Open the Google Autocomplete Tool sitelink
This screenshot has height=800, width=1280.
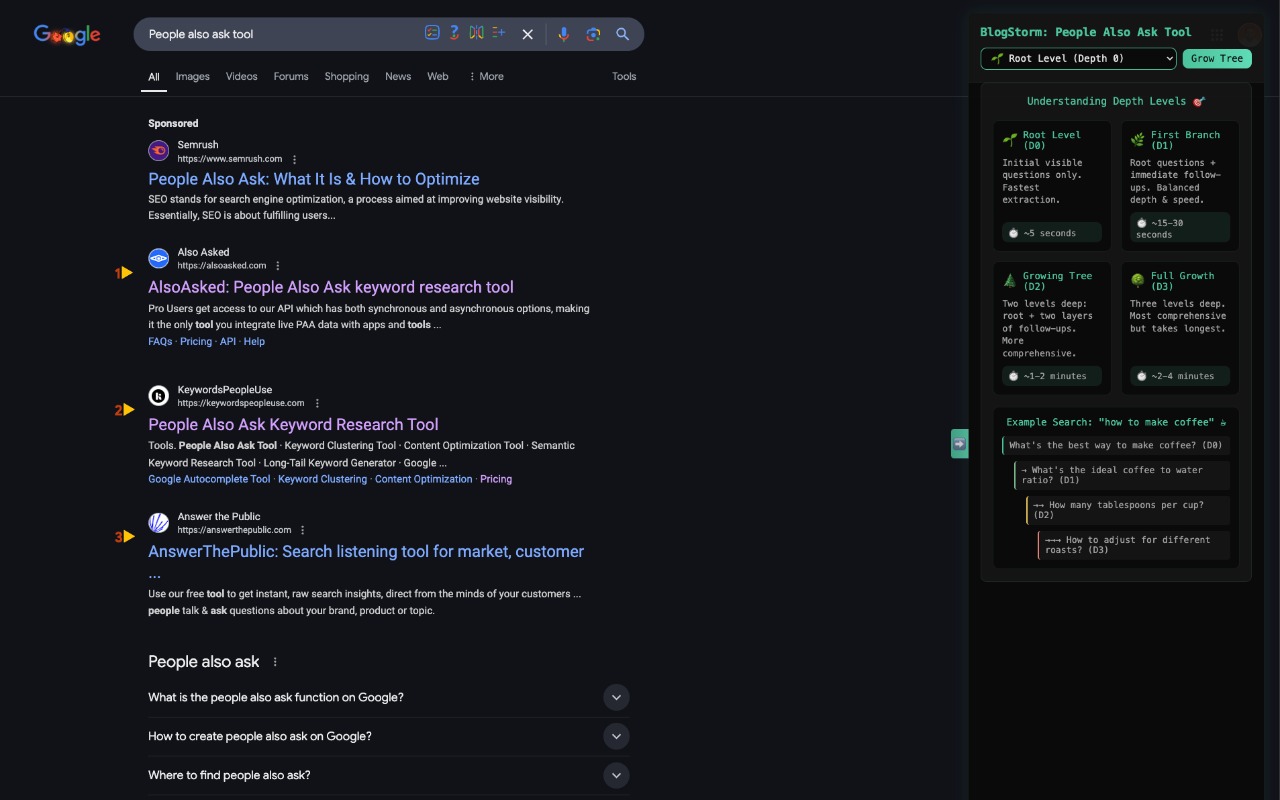click(x=209, y=479)
